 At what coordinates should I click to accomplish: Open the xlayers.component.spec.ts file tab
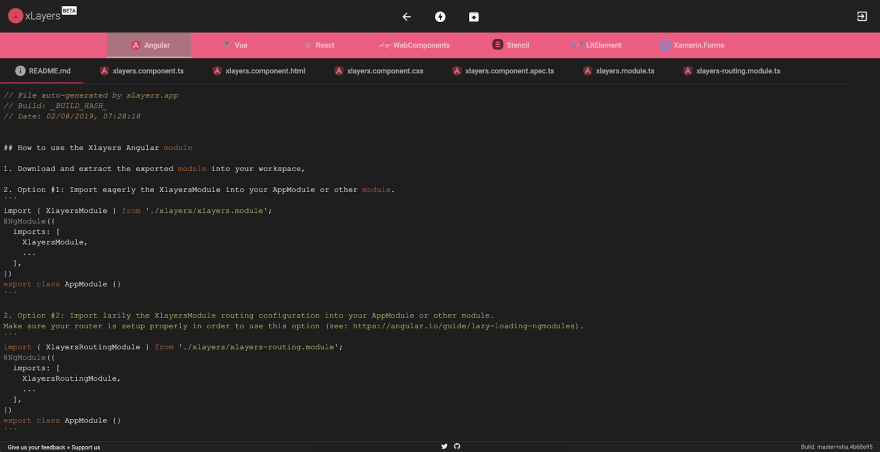[503, 71]
